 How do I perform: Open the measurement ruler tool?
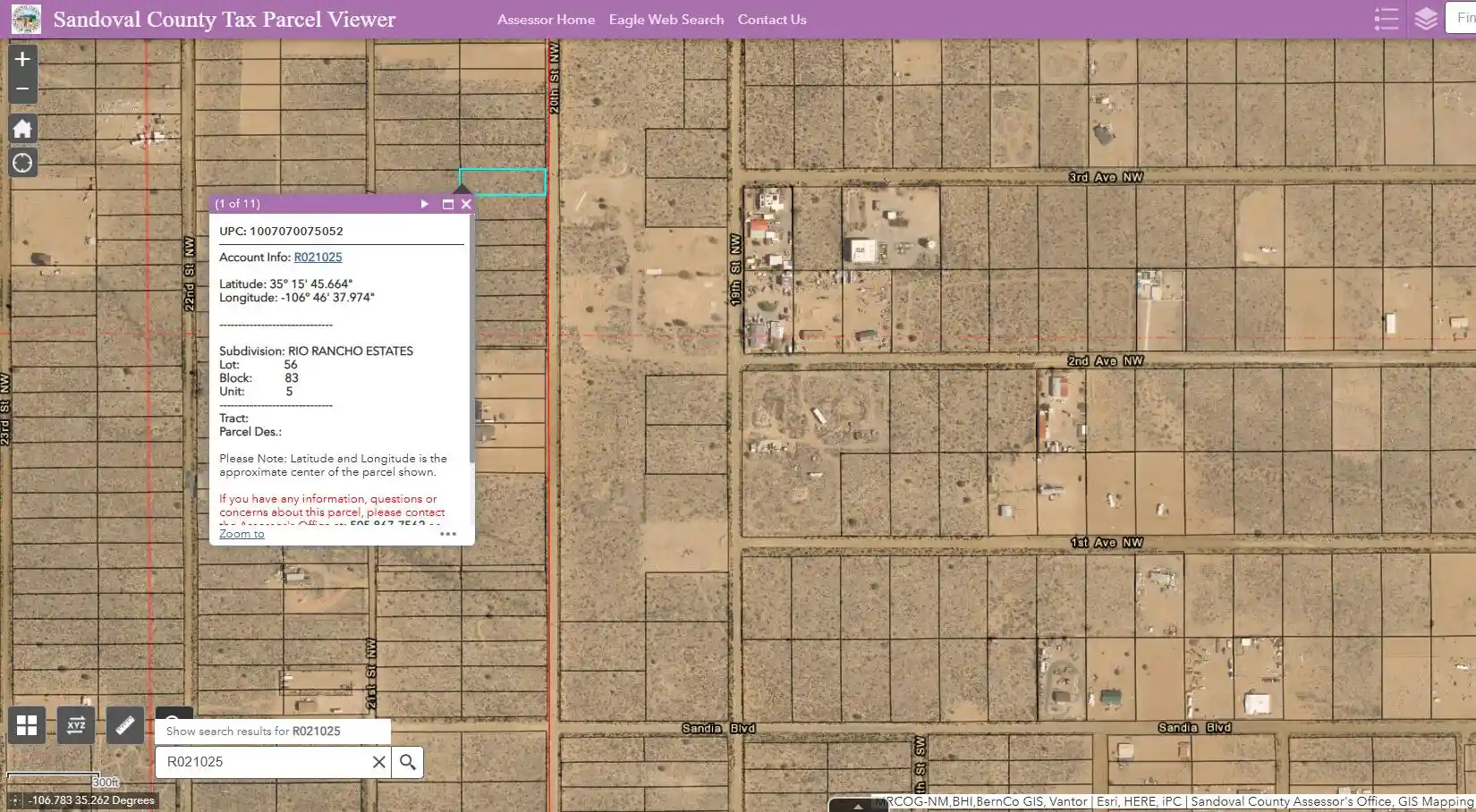point(125,725)
